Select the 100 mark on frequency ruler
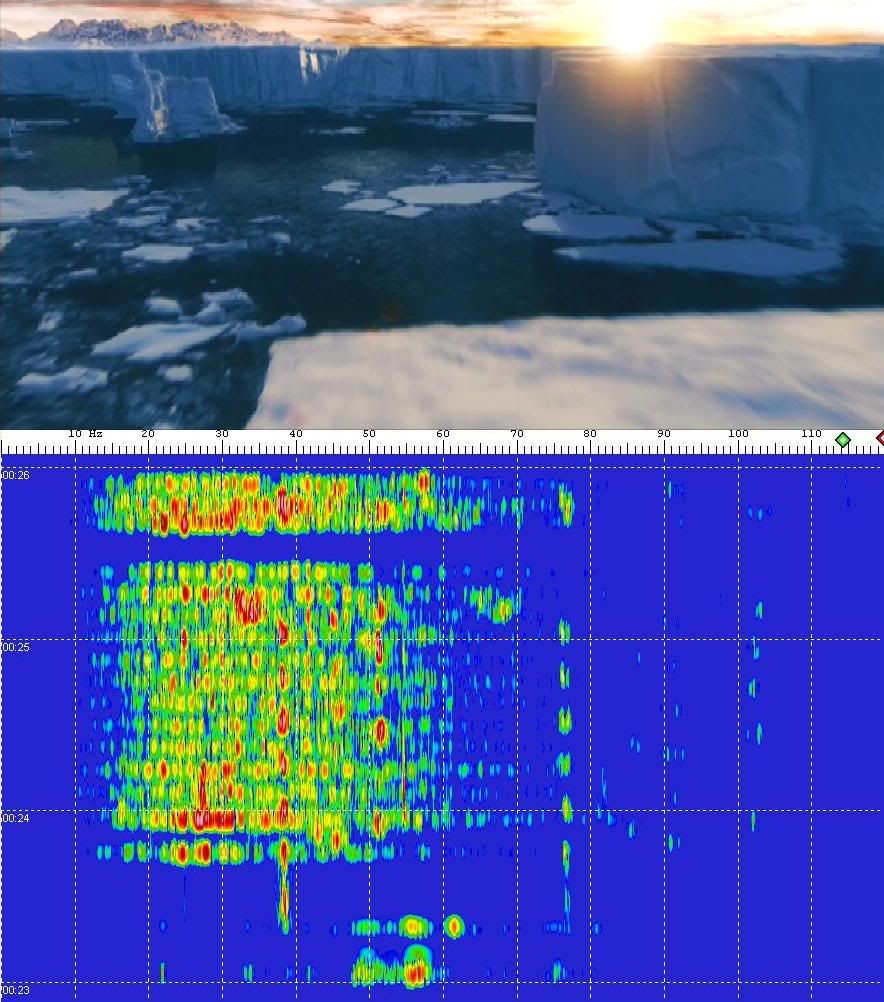The width and height of the screenshot is (884, 1002). click(738, 434)
